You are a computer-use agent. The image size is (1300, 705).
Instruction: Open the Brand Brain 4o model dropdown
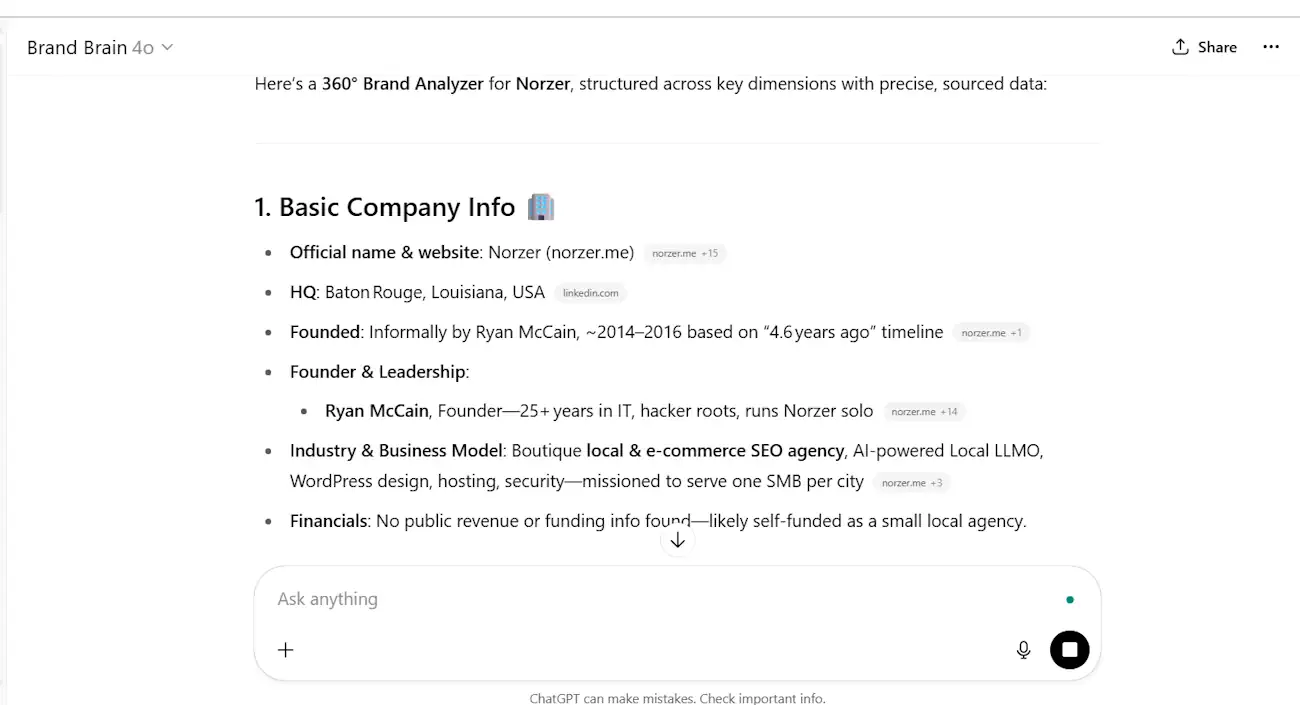point(100,47)
